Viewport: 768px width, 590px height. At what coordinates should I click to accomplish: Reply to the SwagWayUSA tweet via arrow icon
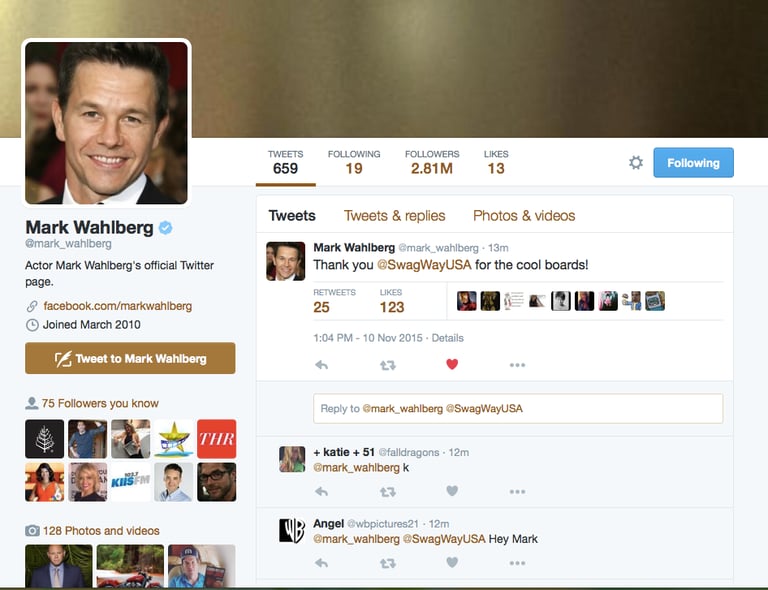coord(321,365)
